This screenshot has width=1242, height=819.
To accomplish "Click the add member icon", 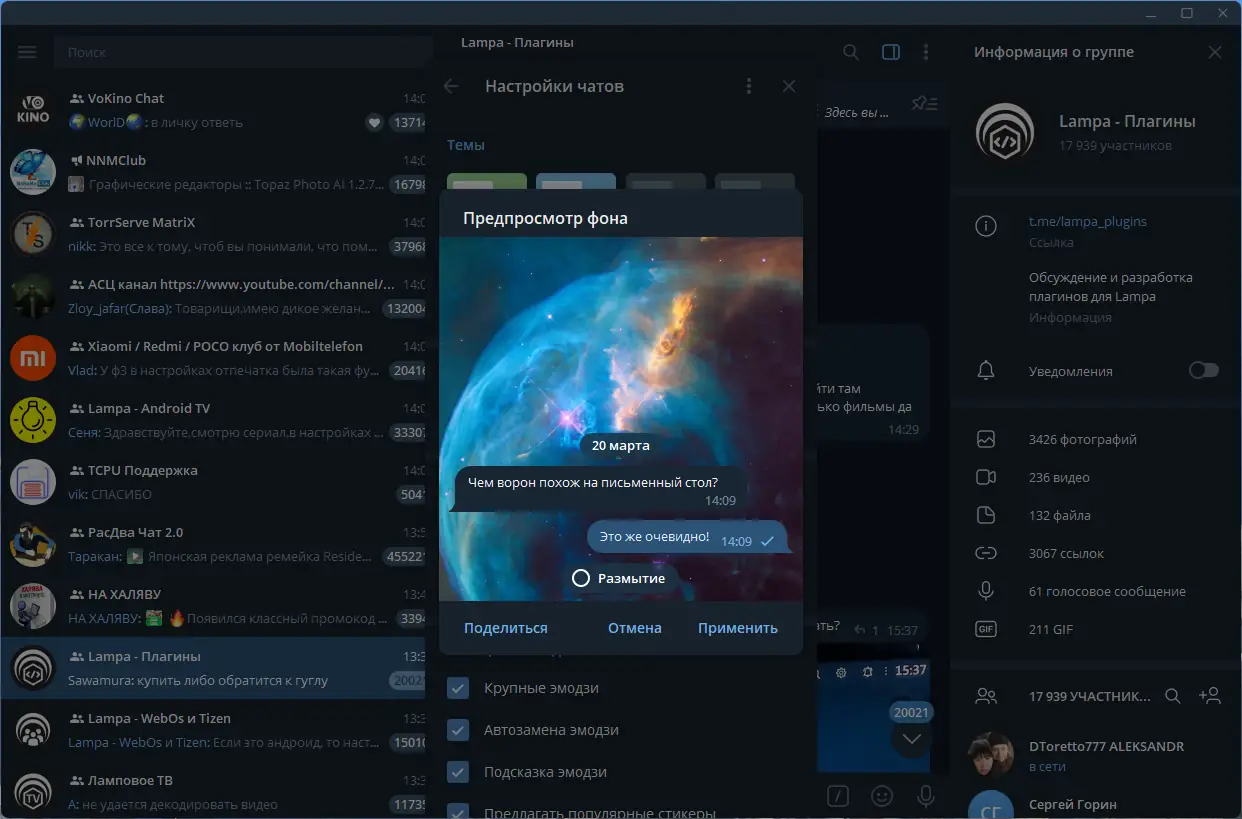I will point(1209,696).
